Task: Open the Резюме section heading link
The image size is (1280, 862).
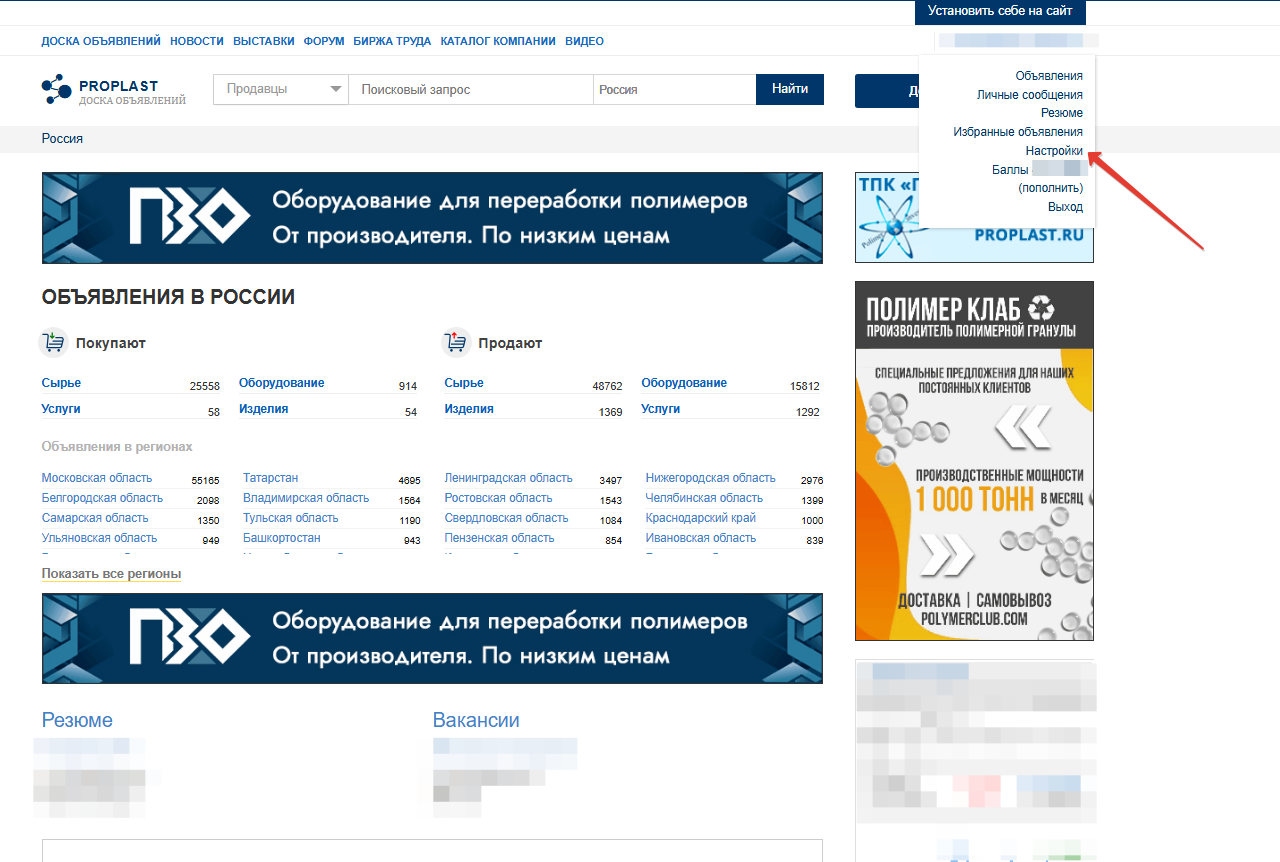Action: tap(77, 720)
